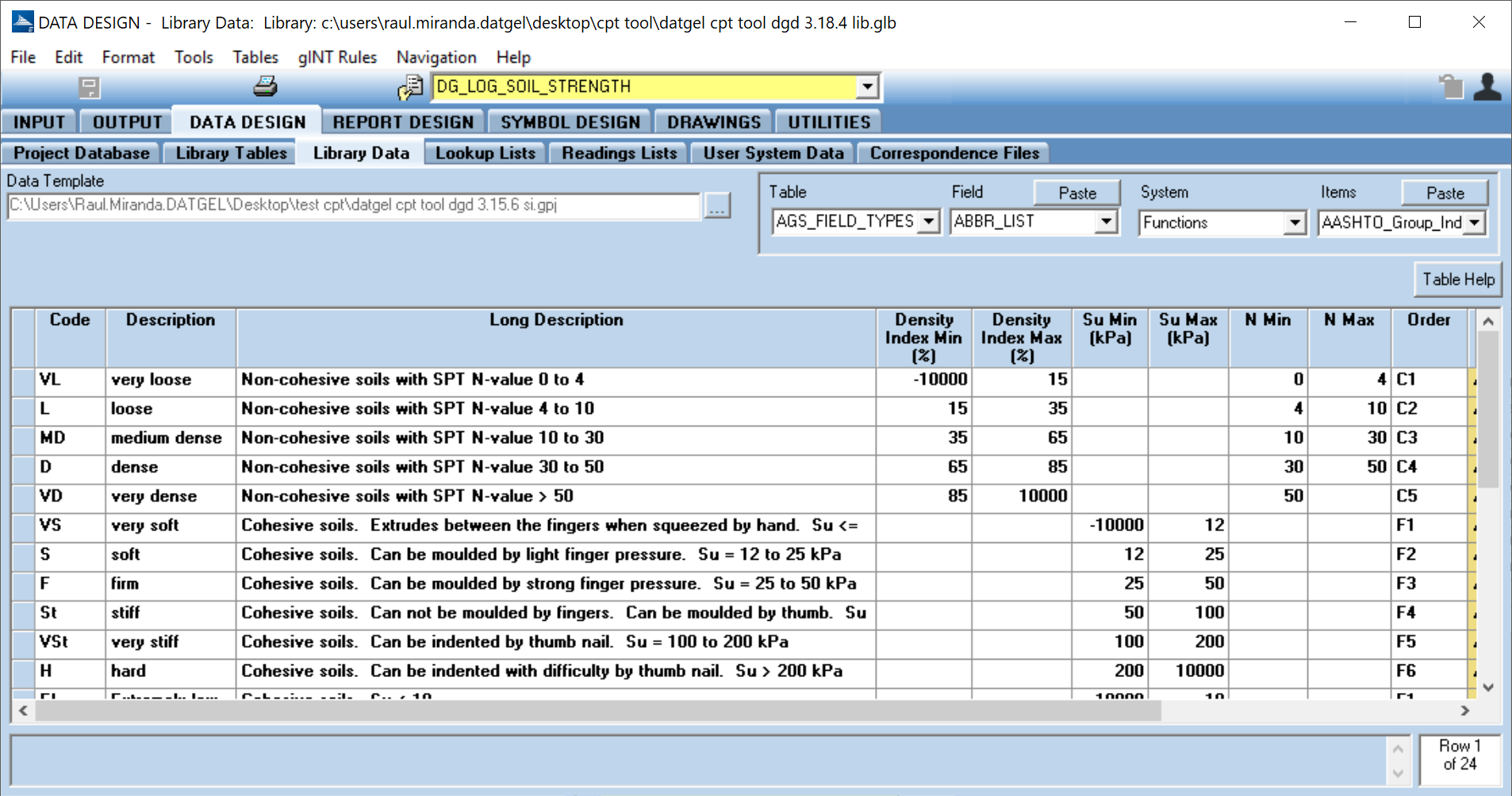Click the Print icon

tap(265, 86)
